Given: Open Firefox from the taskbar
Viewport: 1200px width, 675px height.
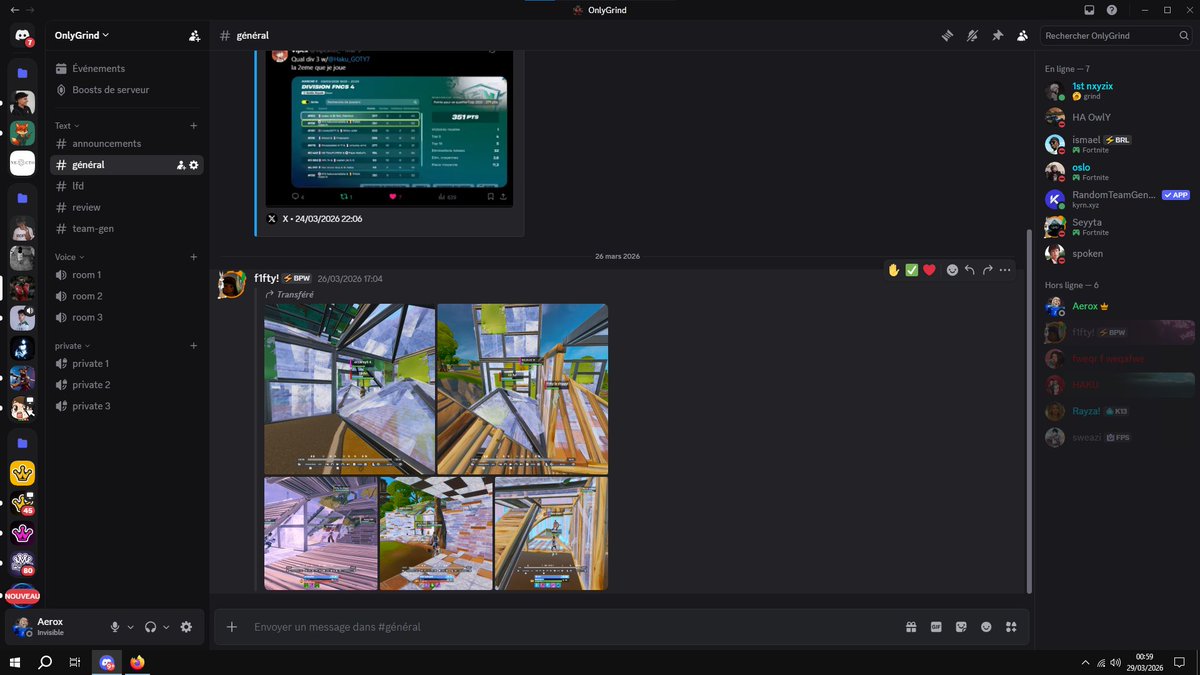Looking at the screenshot, I should pyautogui.click(x=137, y=662).
